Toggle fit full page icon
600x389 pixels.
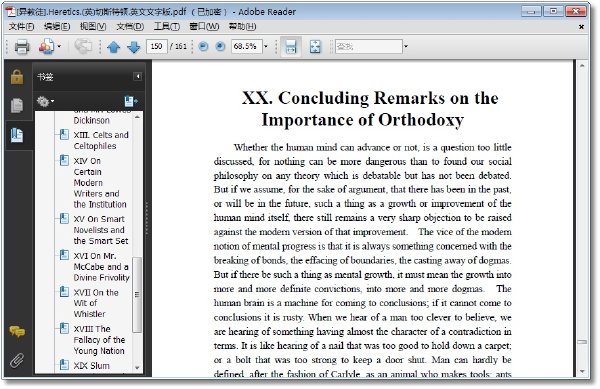pos(315,47)
